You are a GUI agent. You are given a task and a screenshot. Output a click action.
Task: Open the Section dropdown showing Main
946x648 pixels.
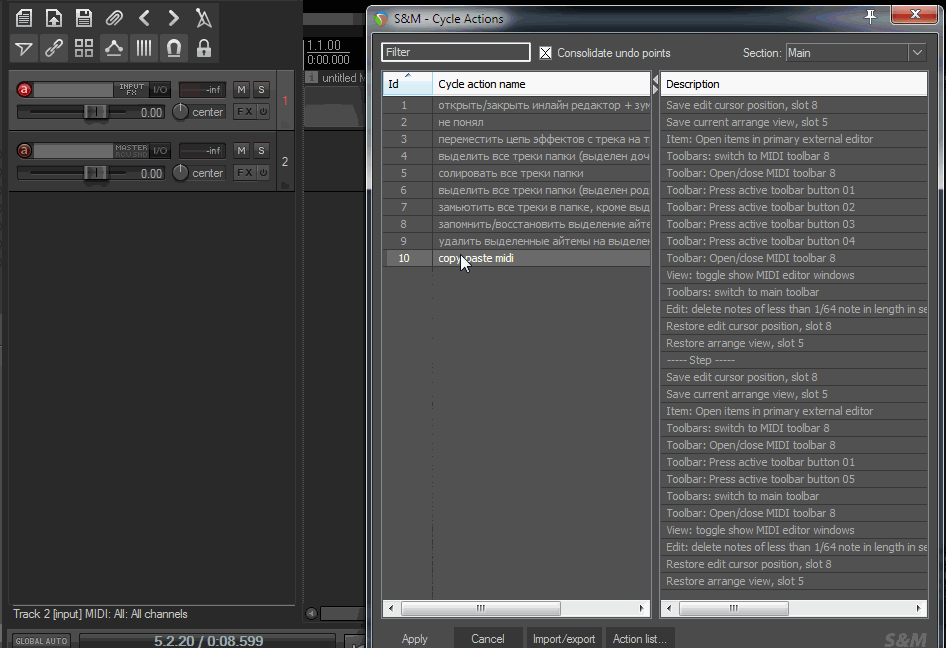(855, 53)
